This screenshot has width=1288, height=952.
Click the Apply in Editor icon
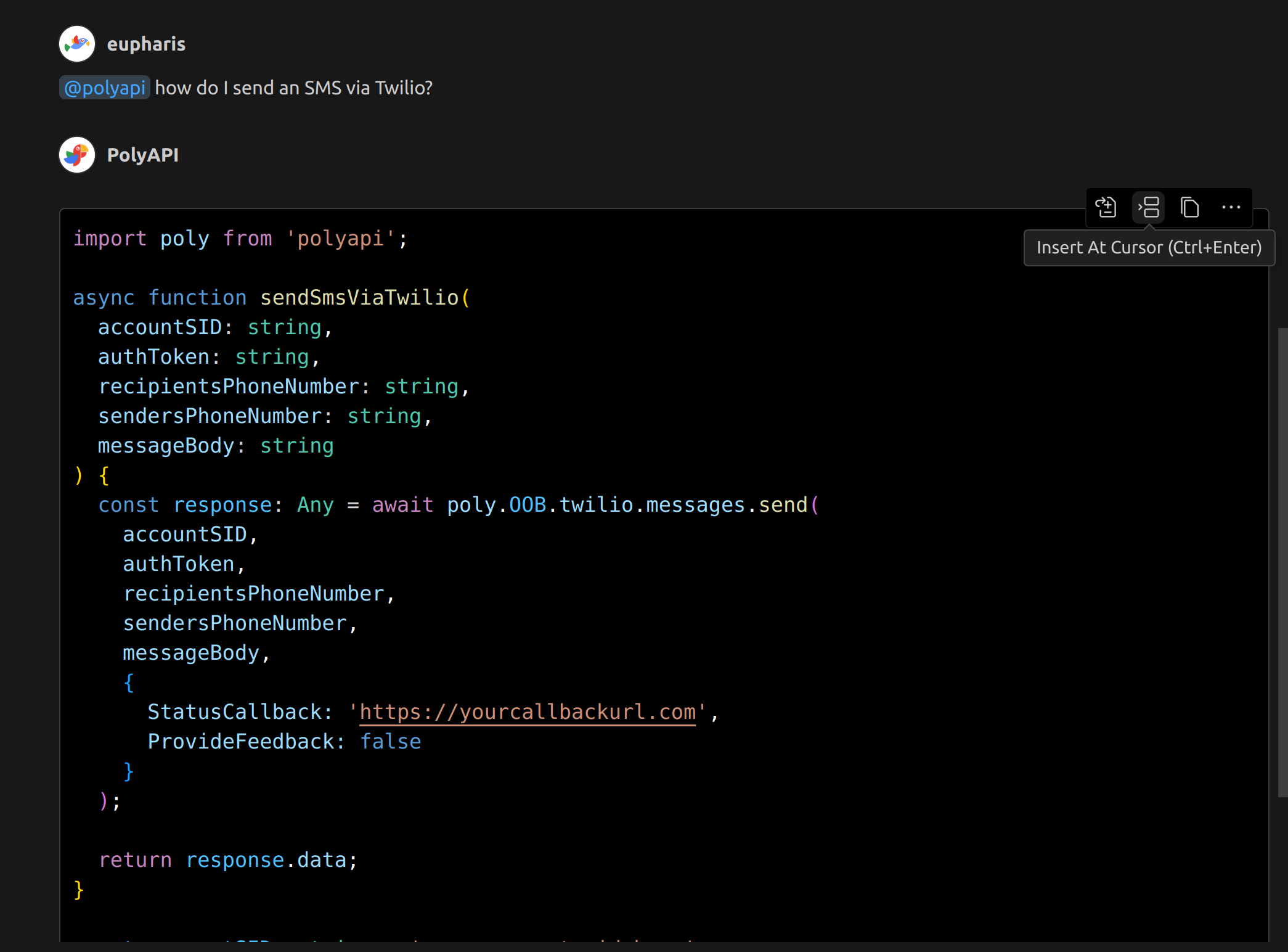click(x=1106, y=207)
